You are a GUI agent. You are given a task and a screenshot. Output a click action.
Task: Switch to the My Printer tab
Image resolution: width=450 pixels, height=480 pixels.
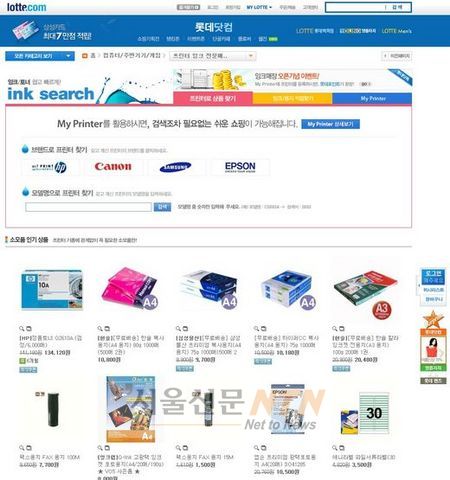(x=372, y=99)
